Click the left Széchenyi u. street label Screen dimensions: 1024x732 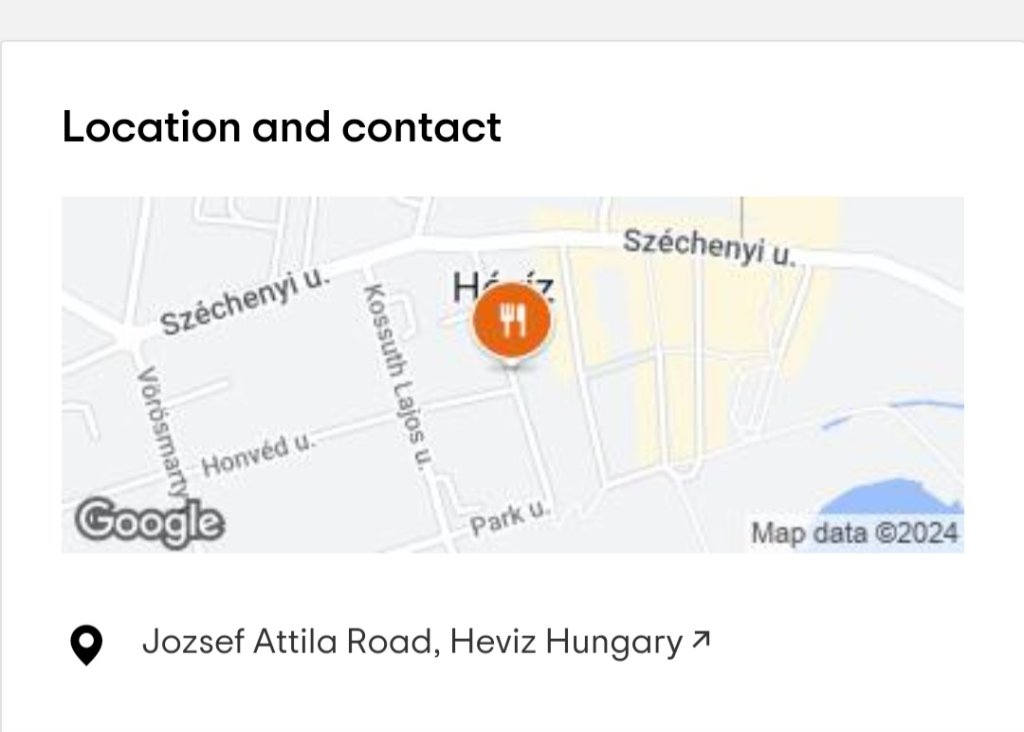(245, 301)
